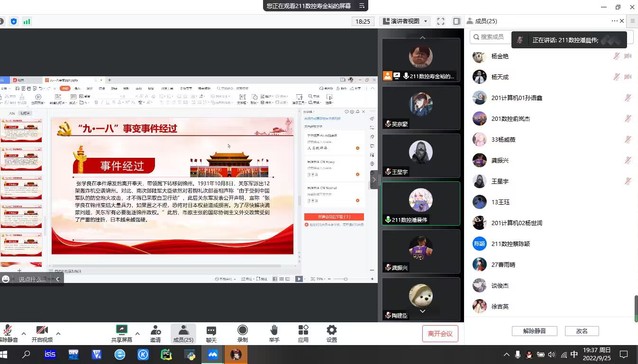Start recording with the 录制 icon
Screen dimensions: 638x364
[x=243, y=333]
